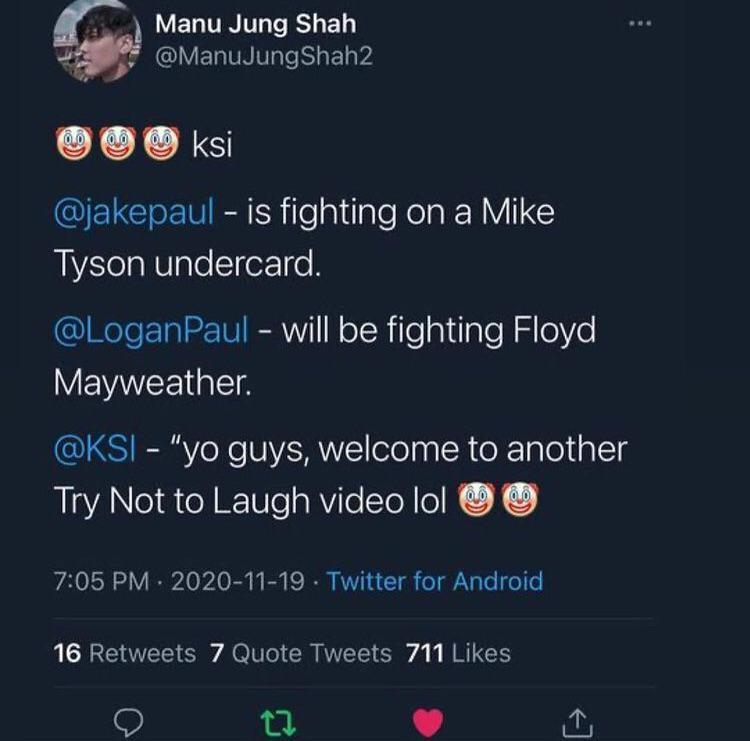The height and width of the screenshot is (741, 750).
Task: Click Manu Jung Shah's profile picture
Action: (x=96, y=40)
